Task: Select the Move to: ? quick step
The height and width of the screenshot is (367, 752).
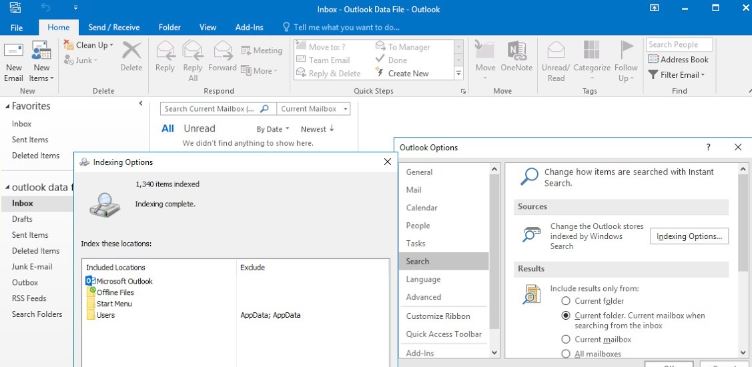Action: [x=321, y=47]
